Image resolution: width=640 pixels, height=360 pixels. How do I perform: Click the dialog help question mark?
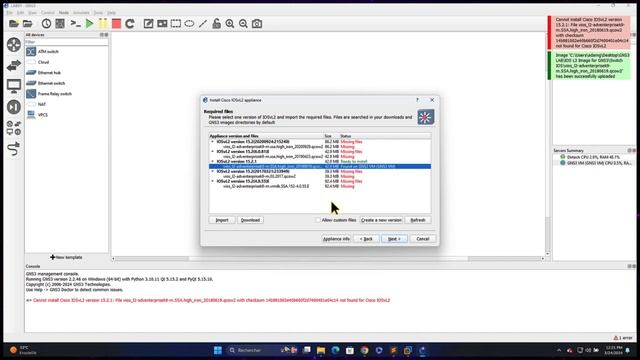coord(417,100)
